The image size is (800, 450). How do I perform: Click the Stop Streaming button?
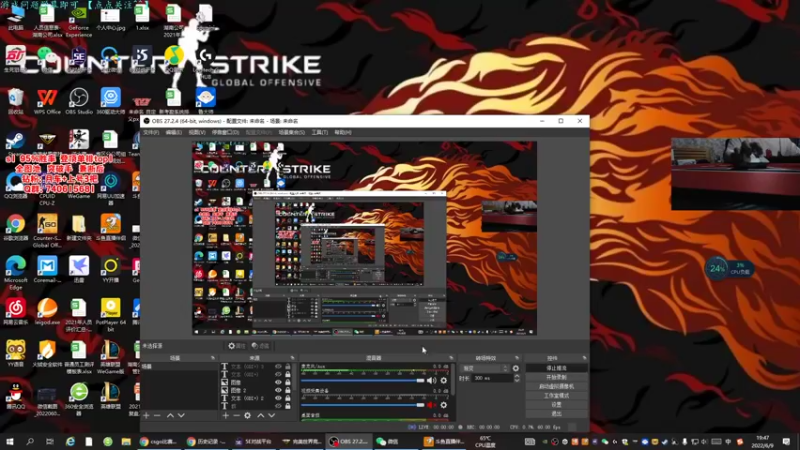[556, 368]
